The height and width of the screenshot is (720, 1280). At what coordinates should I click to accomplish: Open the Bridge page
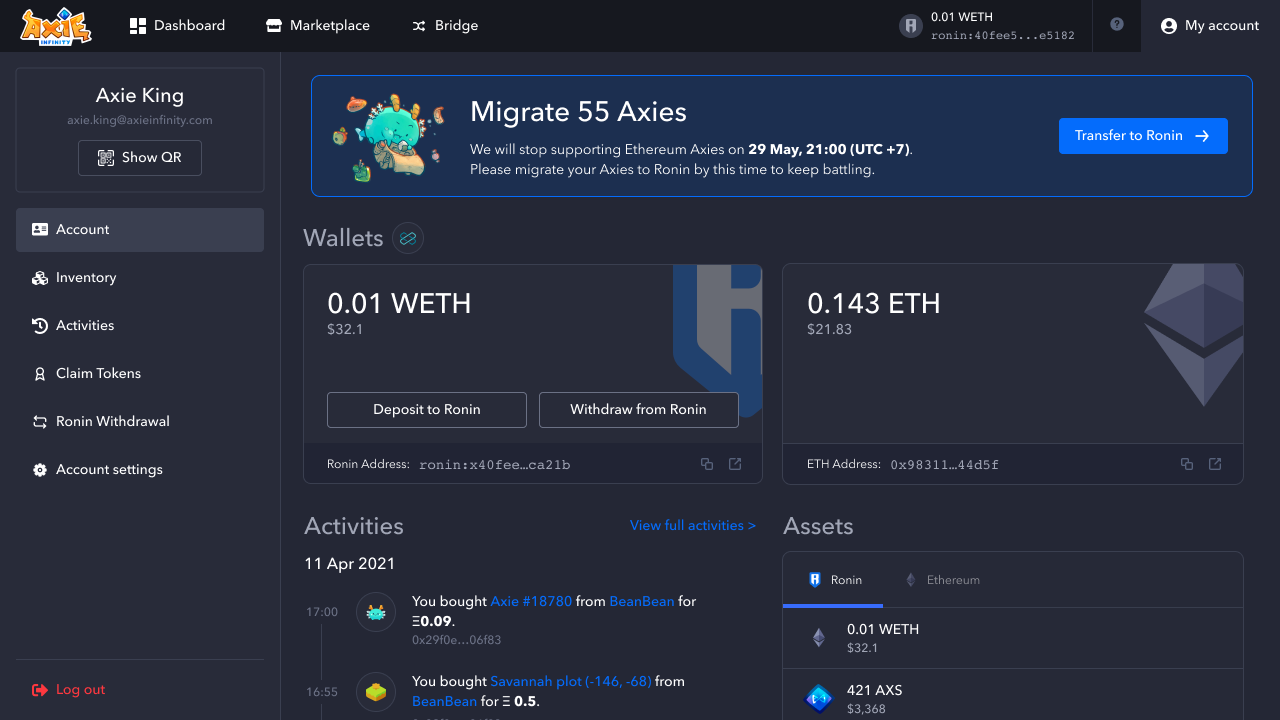(445, 25)
